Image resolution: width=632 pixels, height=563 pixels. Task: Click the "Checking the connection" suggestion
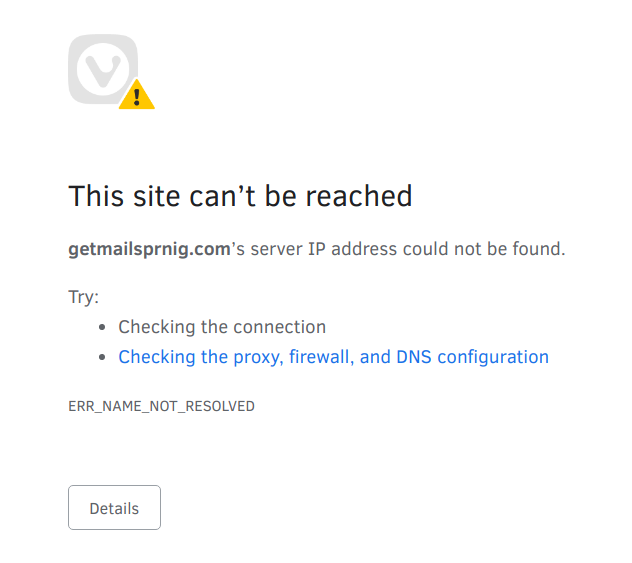222,327
